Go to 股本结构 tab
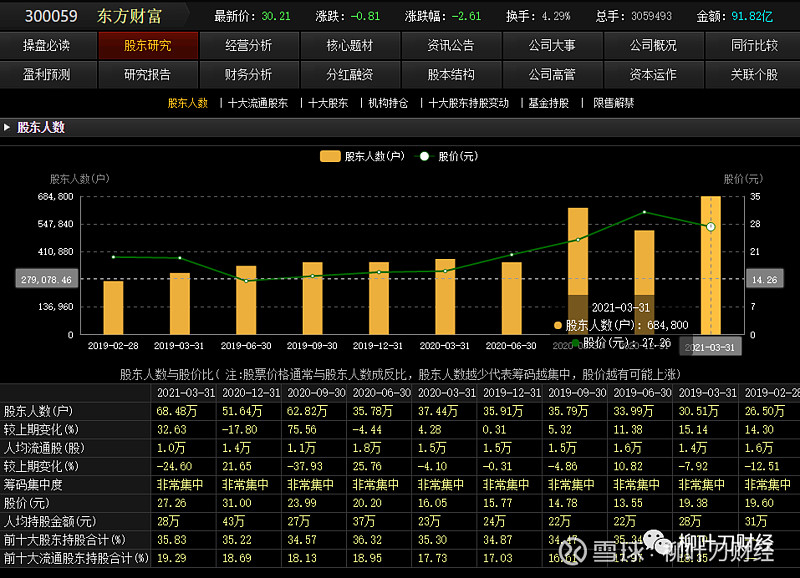This screenshot has height=578, width=800. coord(451,74)
